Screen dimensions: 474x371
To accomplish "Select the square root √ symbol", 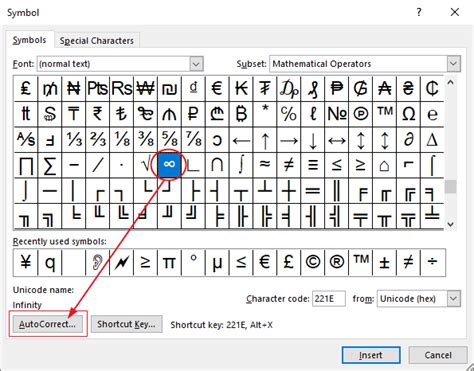I will coord(146,165).
